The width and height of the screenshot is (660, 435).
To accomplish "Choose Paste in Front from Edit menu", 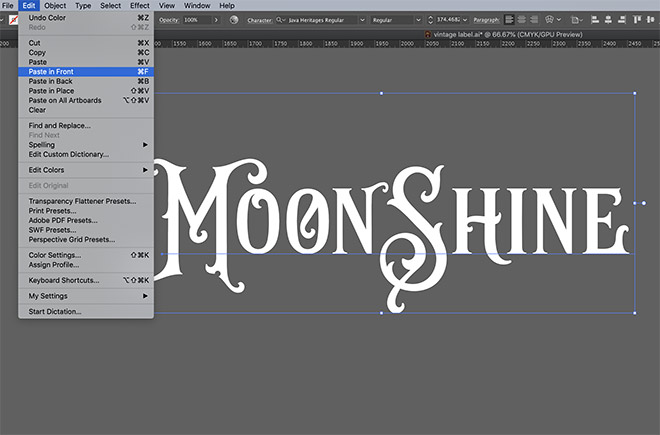I will tap(51, 72).
